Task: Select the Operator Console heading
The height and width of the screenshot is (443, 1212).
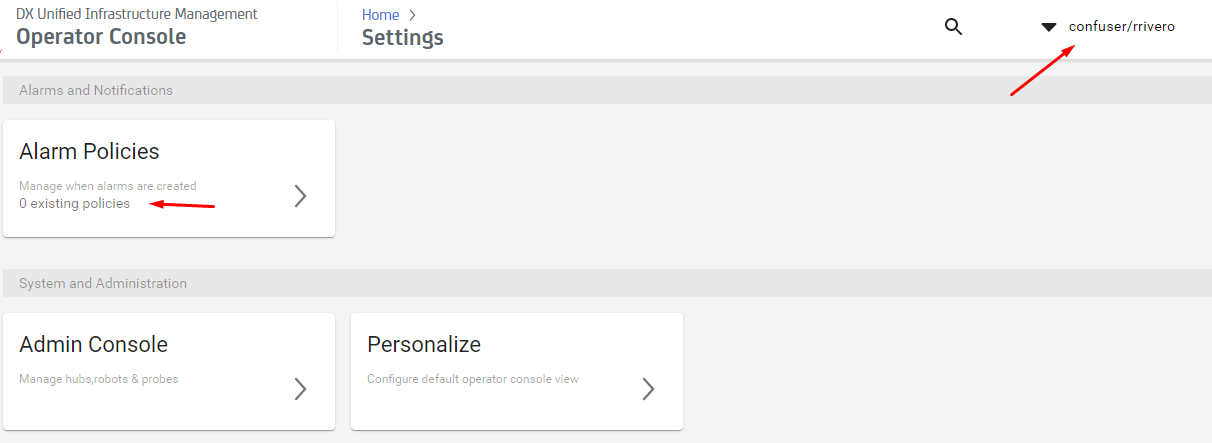Action: tap(101, 36)
